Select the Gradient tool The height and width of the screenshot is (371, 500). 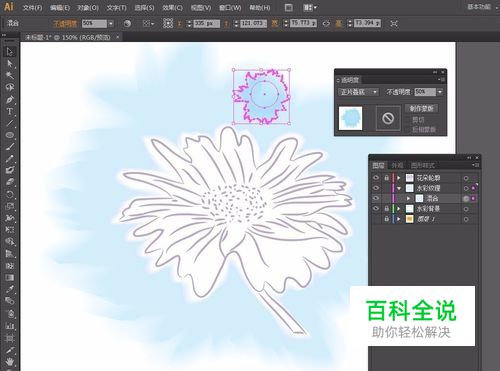pyautogui.click(x=9, y=277)
